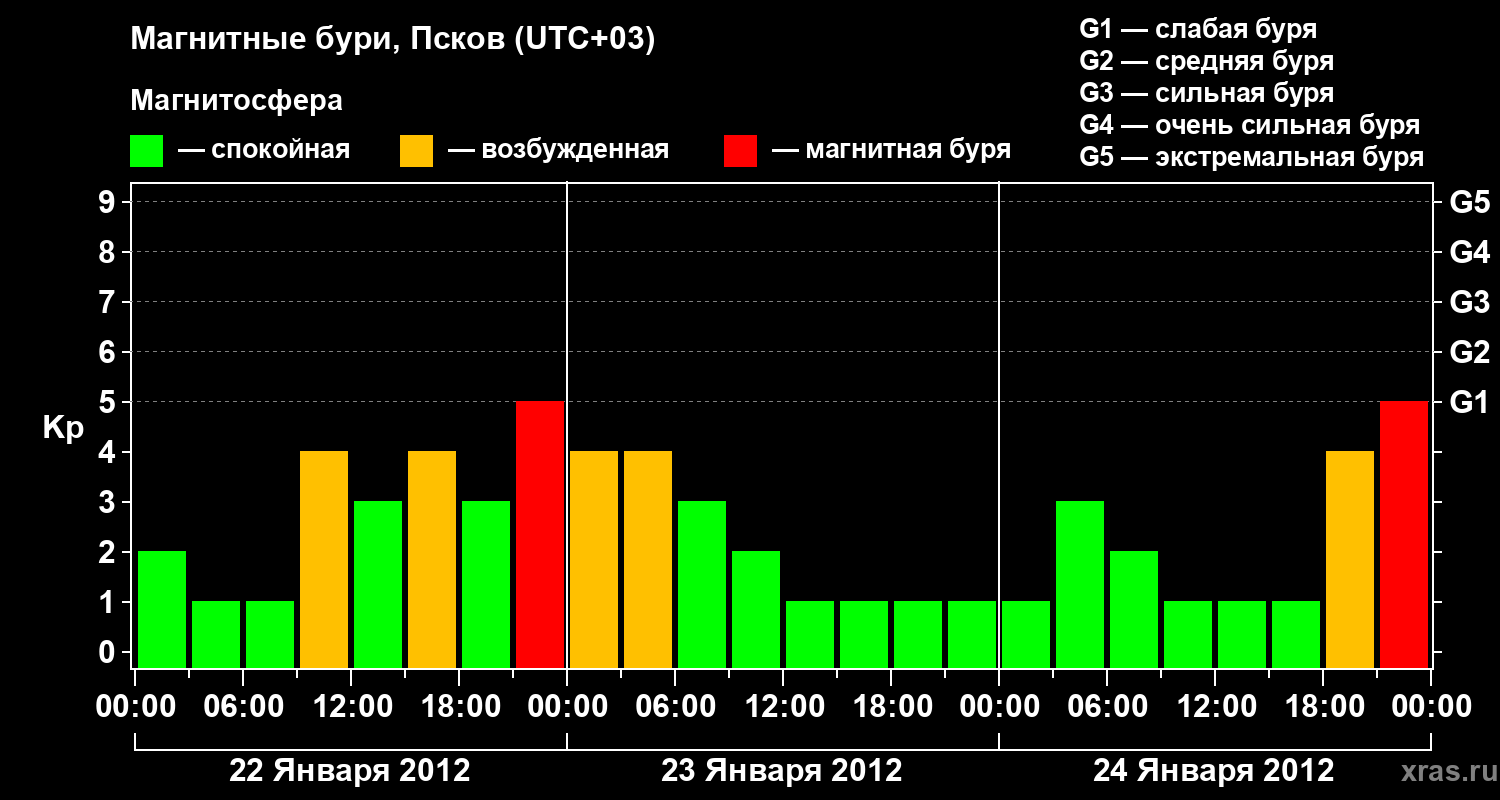Click the green Kp 2 bar on 24 January

(1134, 609)
